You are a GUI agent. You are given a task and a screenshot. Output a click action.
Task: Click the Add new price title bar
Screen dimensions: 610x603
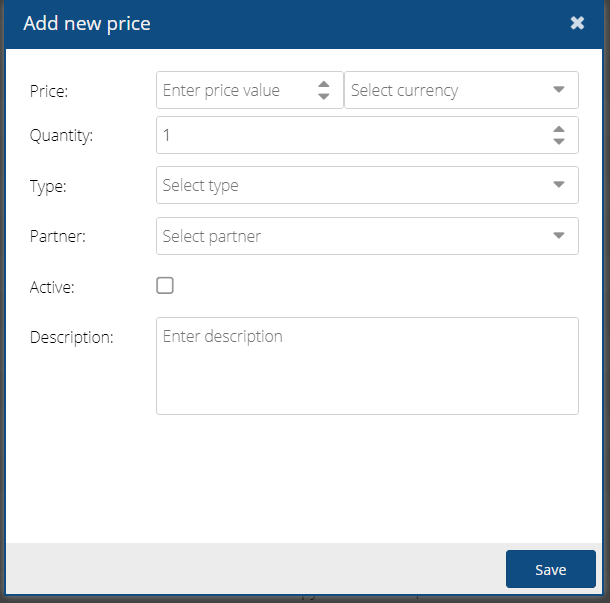coord(300,23)
